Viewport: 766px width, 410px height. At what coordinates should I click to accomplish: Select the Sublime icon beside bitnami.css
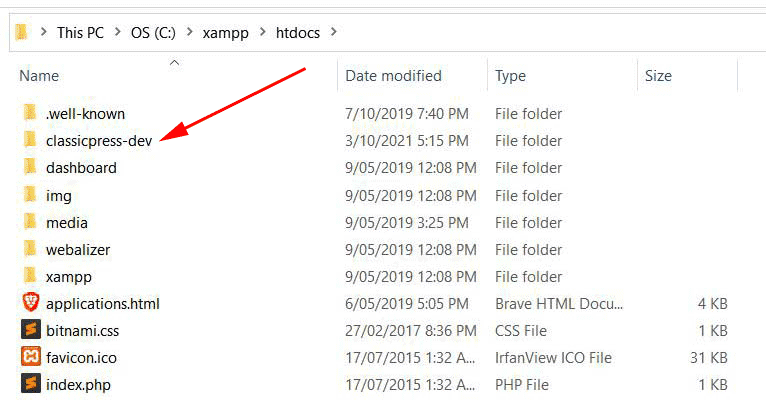pos(30,330)
